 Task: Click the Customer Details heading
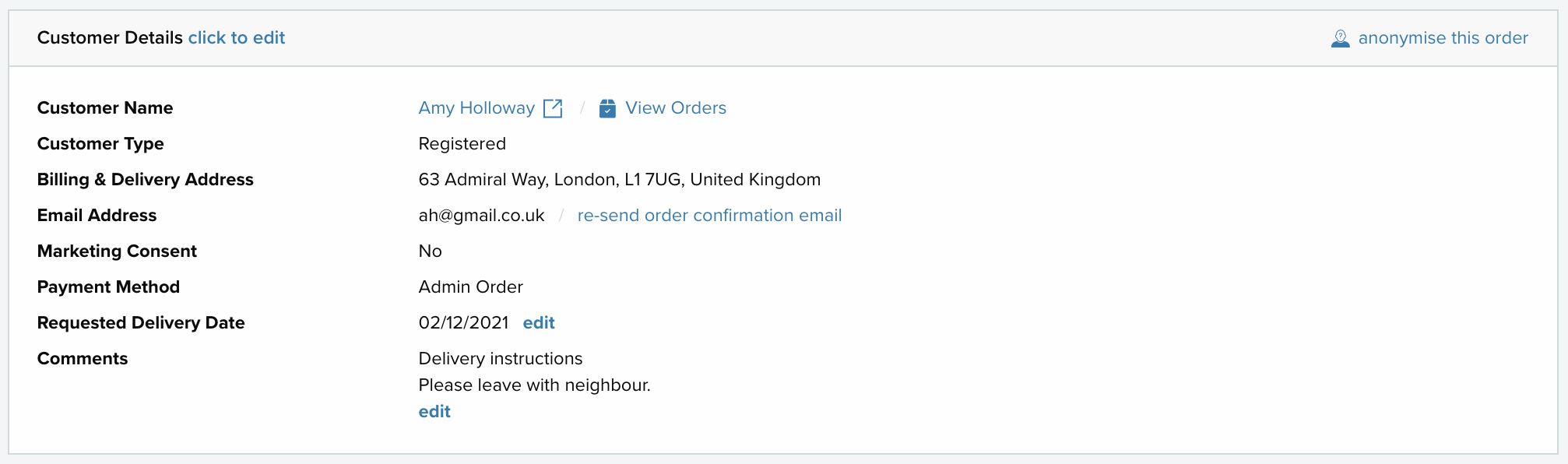pos(110,38)
